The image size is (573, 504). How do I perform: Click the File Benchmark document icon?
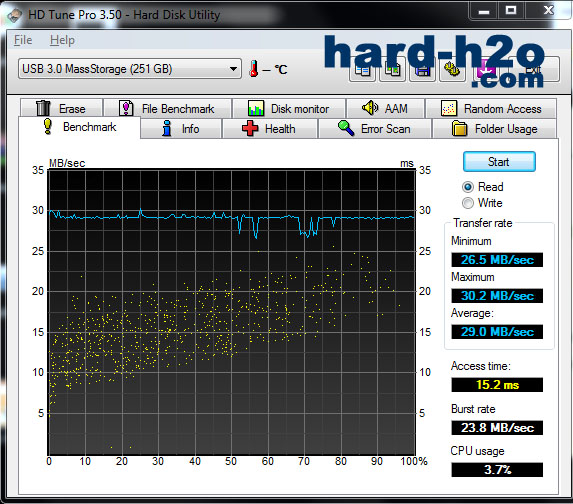coord(126,108)
